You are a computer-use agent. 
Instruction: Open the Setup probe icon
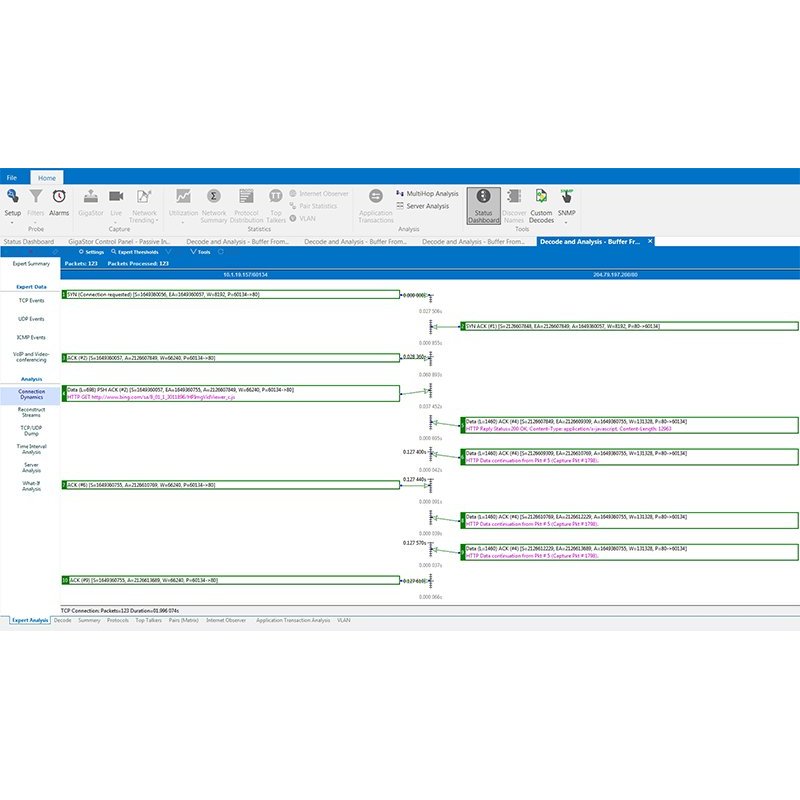point(13,196)
